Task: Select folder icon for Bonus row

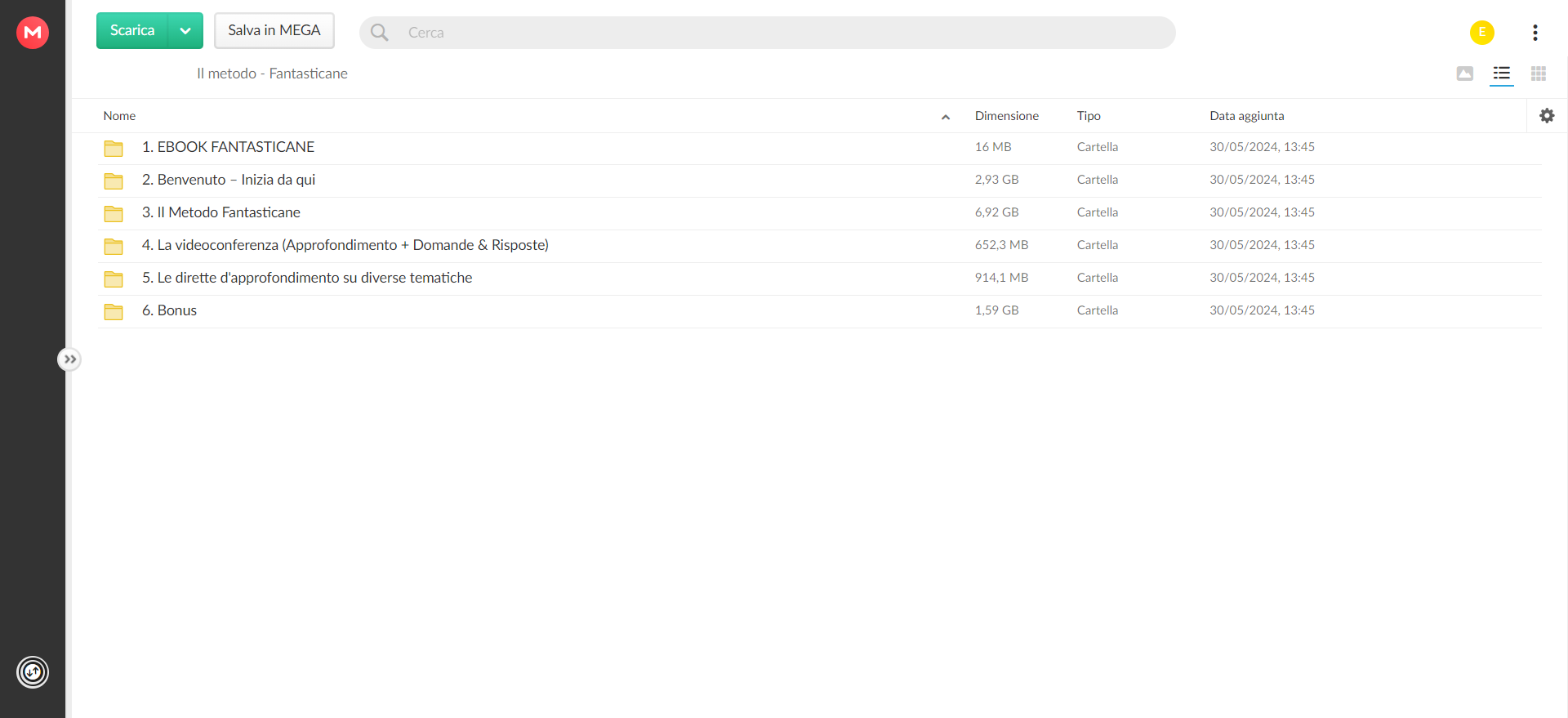Action: tap(114, 311)
